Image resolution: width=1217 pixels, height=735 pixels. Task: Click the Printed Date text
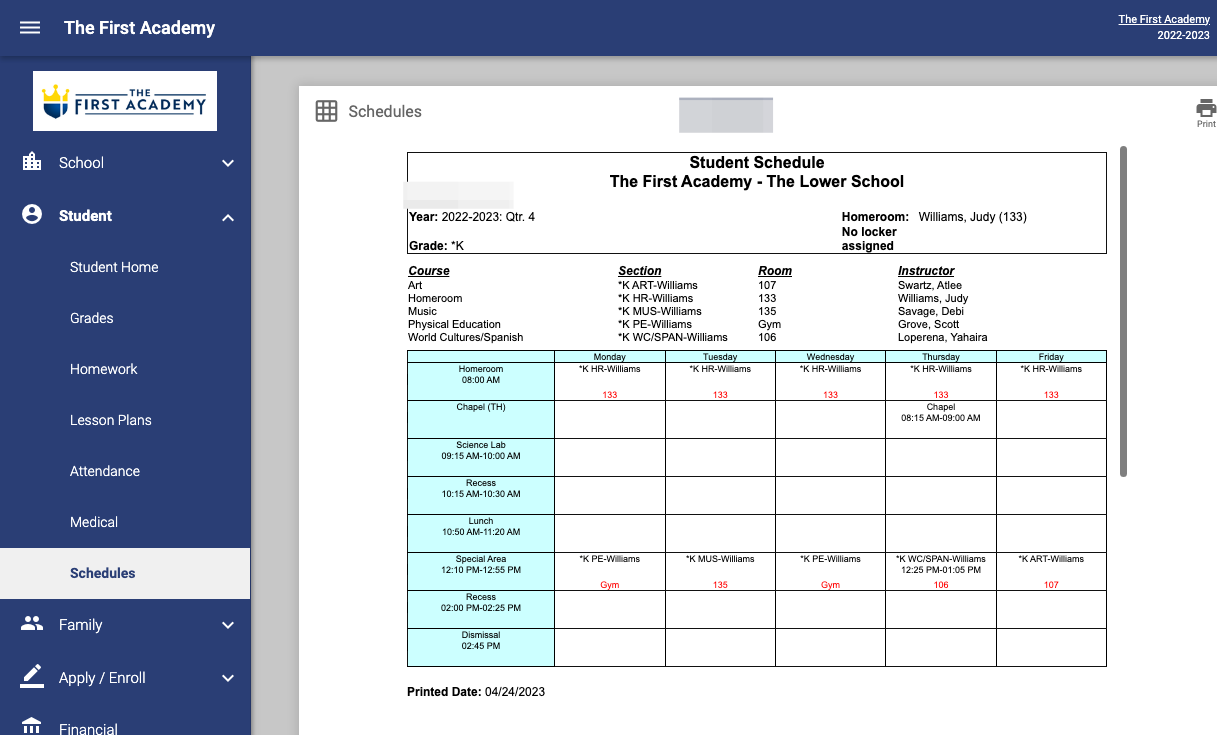476,692
